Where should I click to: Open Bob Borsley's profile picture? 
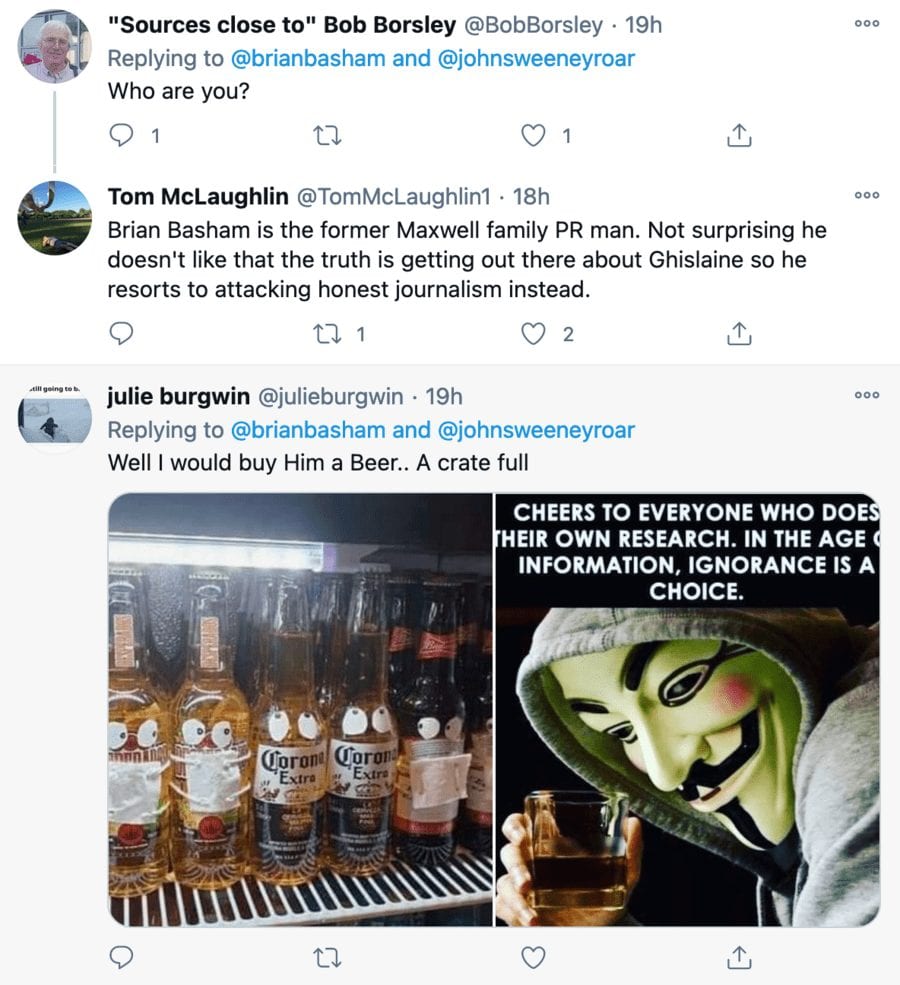(55, 47)
